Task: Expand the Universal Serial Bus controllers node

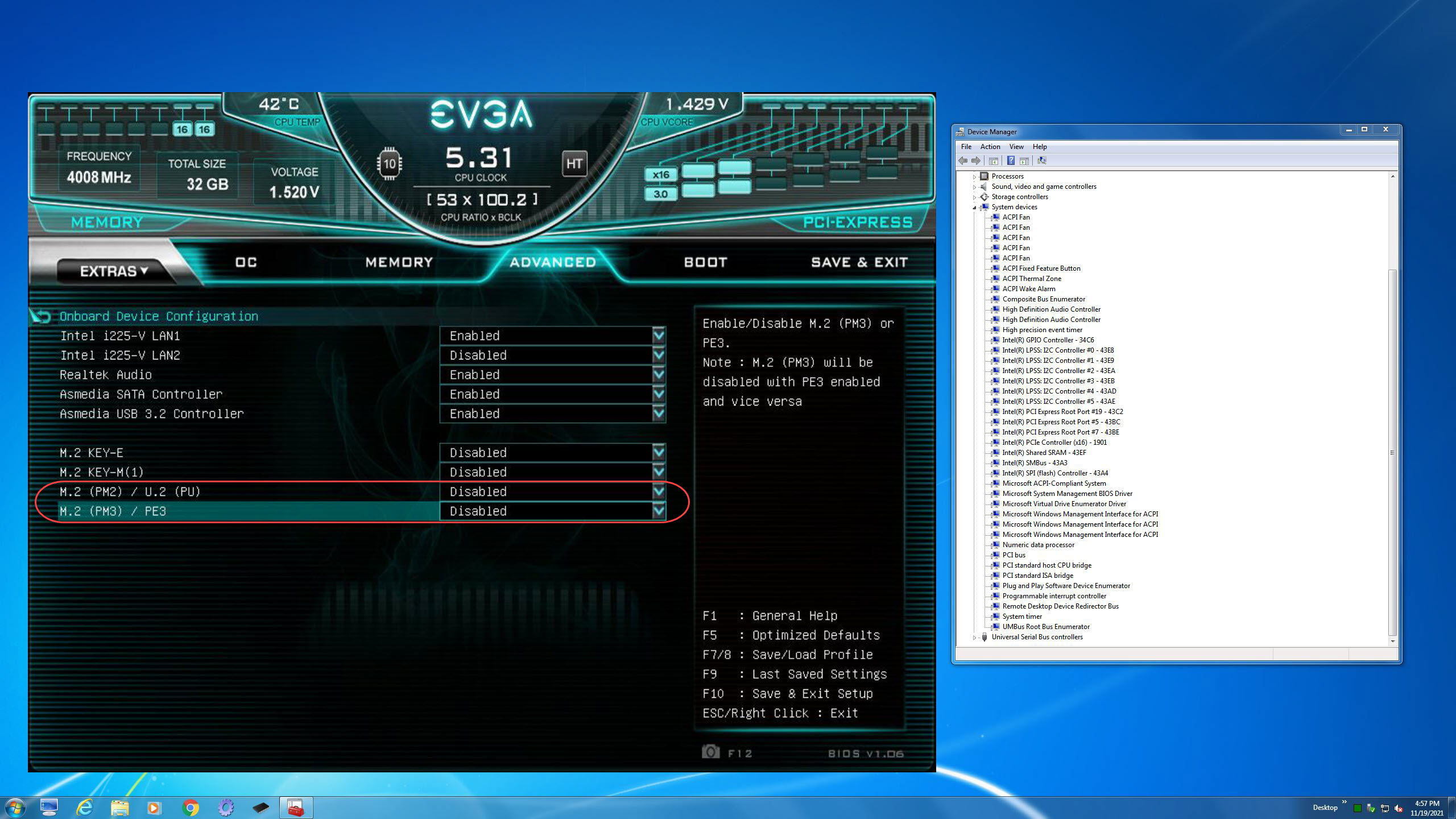Action: coord(974,638)
